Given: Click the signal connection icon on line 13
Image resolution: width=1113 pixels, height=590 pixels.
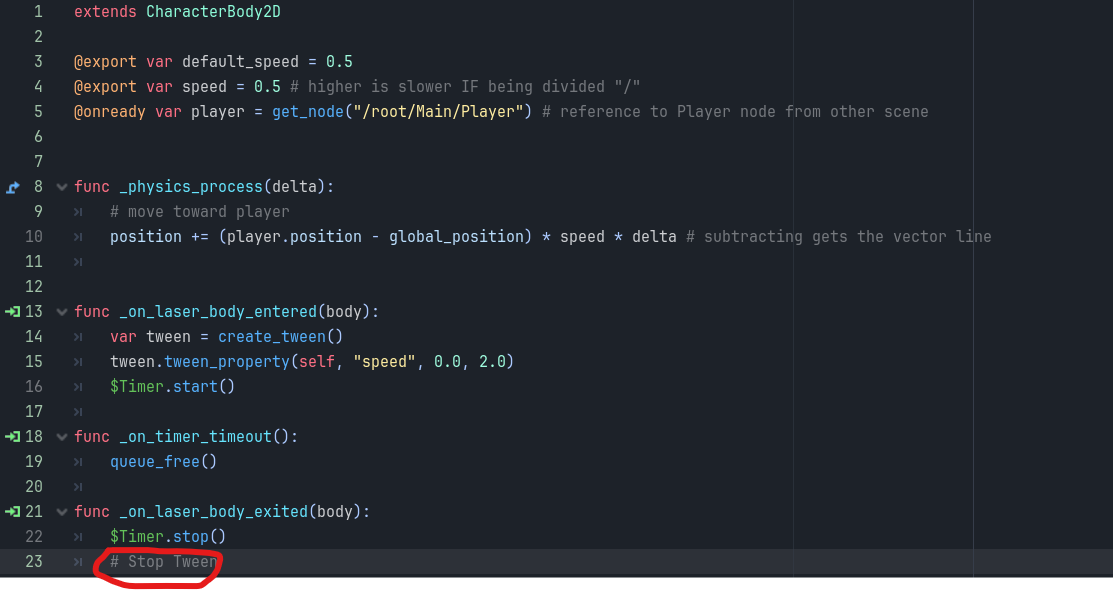Looking at the screenshot, I should pyautogui.click(x=12, y=312).
